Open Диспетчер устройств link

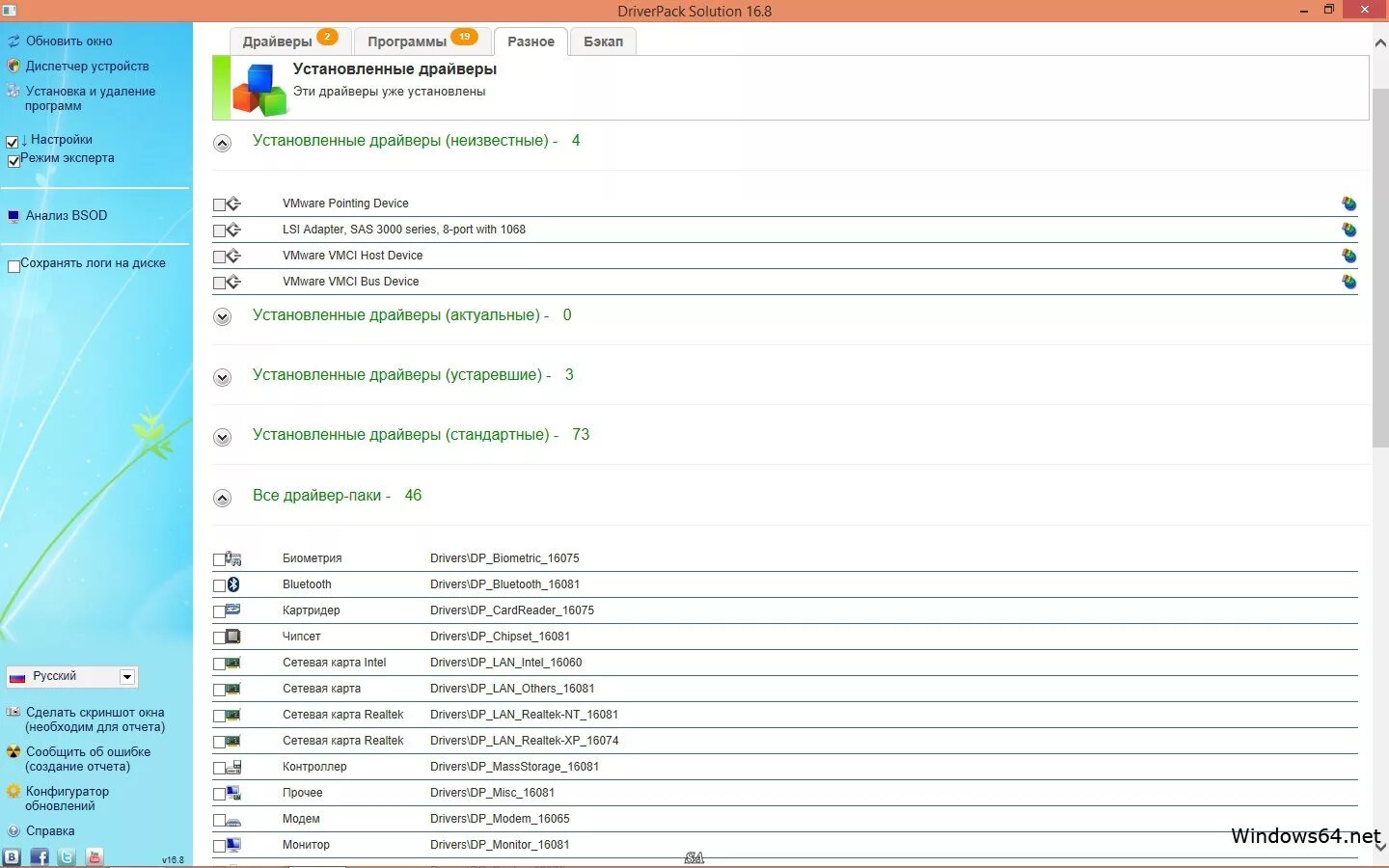tap(87, 67)
